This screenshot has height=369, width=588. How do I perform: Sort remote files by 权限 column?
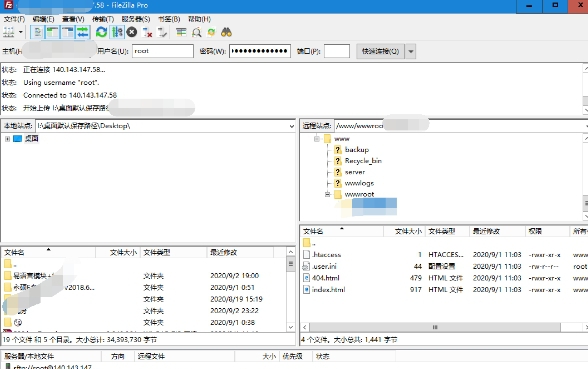point(547,231)
